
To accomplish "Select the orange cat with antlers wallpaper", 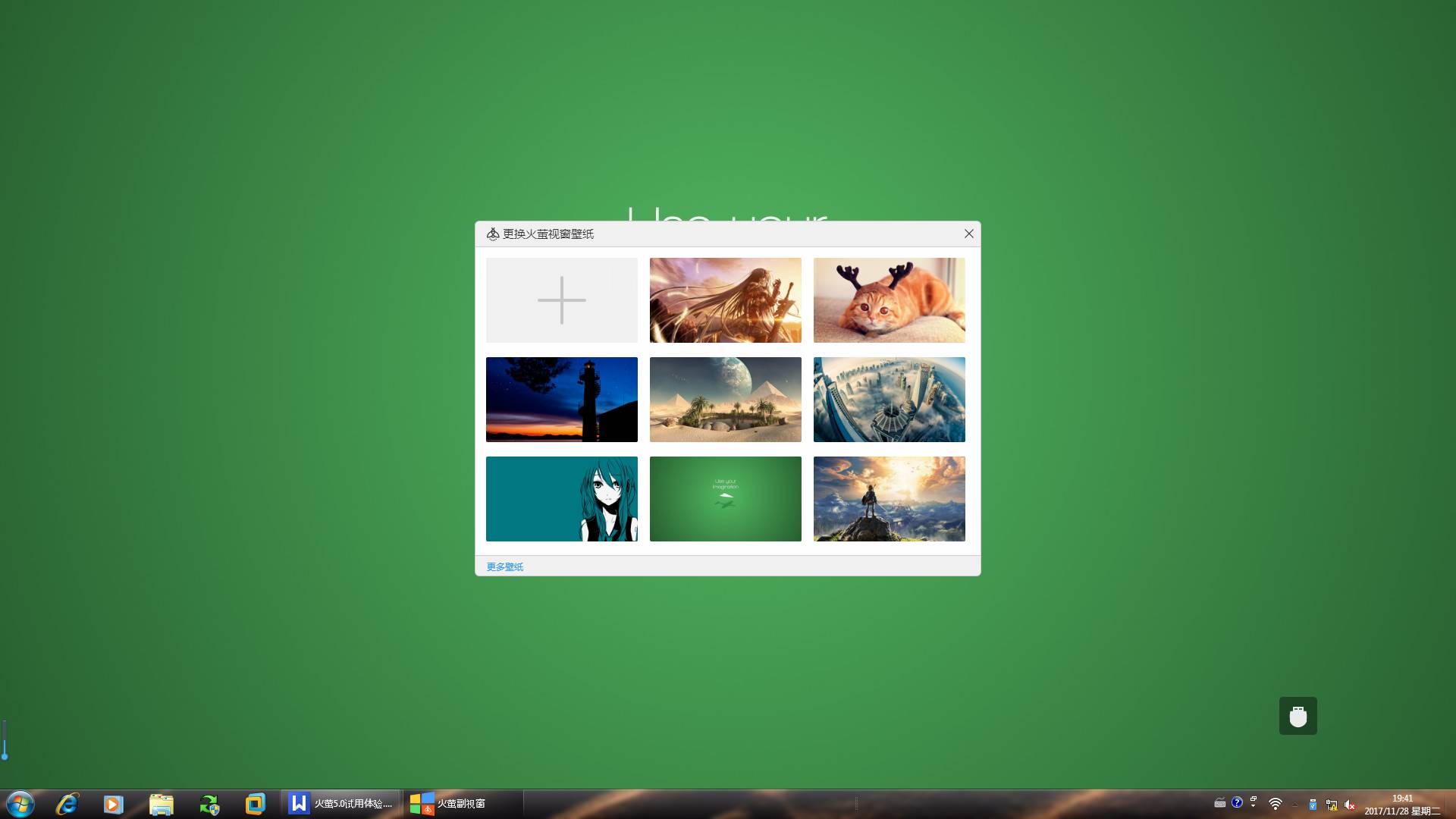I will pyautogui.click(x=889, y=300).
